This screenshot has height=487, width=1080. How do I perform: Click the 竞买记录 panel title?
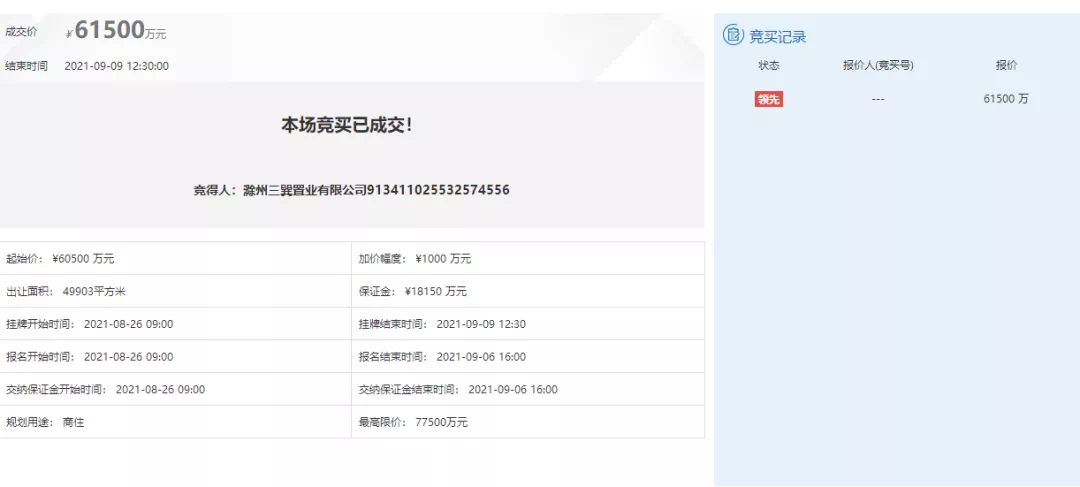click(777, 37)
